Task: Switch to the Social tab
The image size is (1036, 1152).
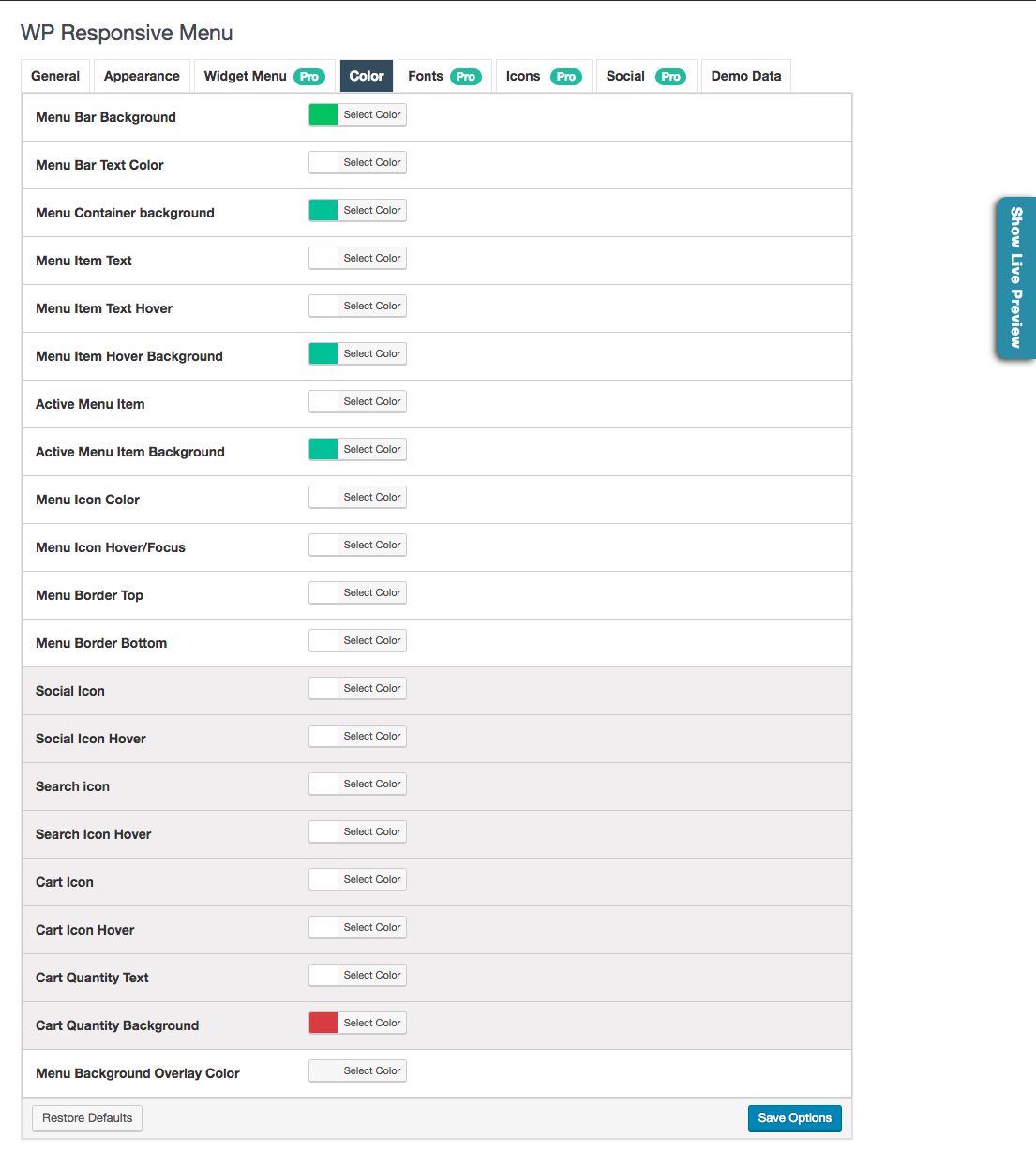Action: click(646, 76)
